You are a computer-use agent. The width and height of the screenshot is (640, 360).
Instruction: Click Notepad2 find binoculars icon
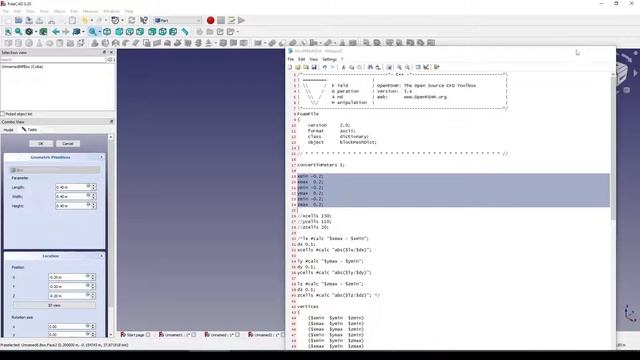[370, 67]
